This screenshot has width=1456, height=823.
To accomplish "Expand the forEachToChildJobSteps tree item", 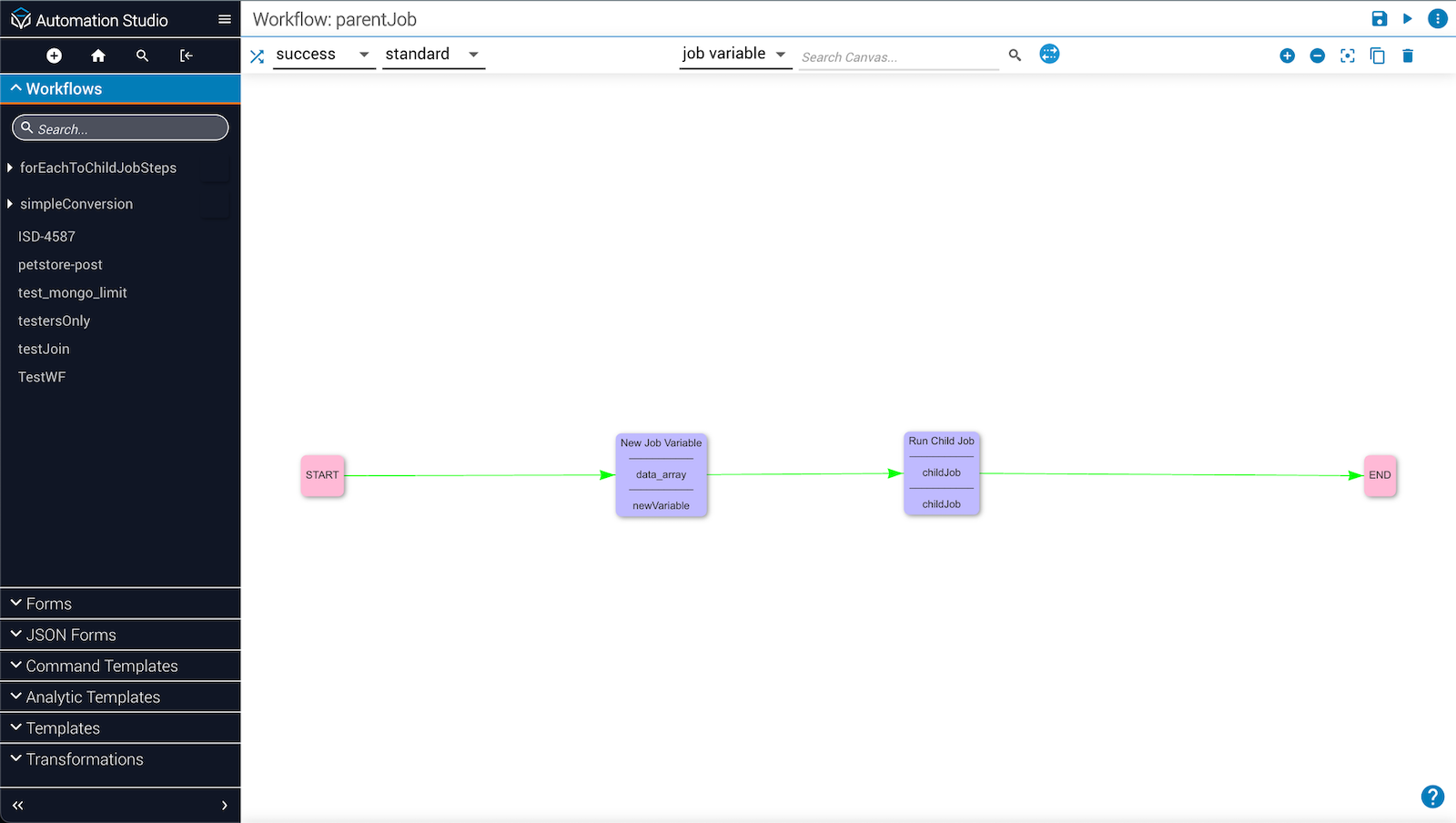I will 10,168.
